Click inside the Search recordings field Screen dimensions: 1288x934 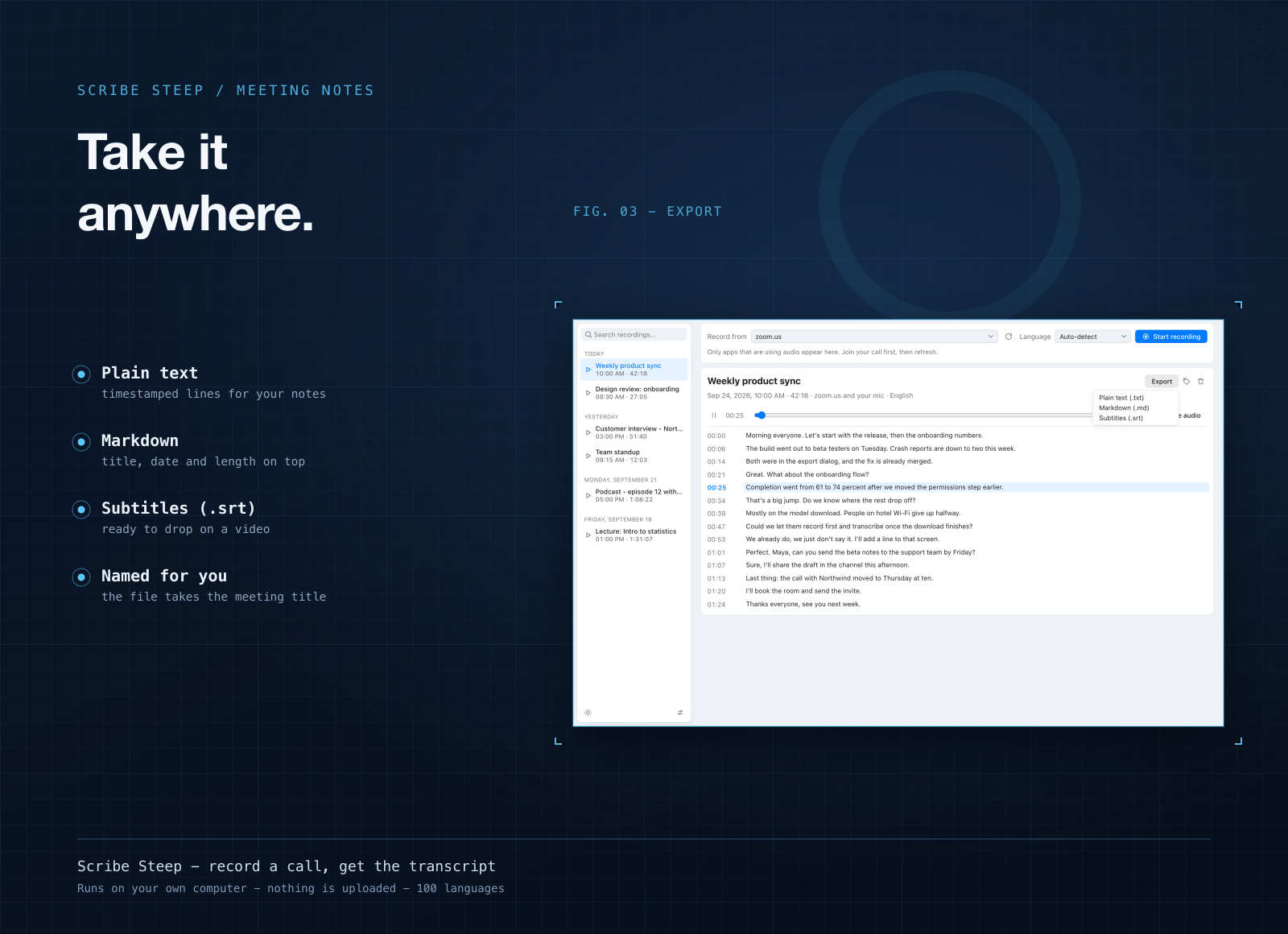(x=634, y=335)
